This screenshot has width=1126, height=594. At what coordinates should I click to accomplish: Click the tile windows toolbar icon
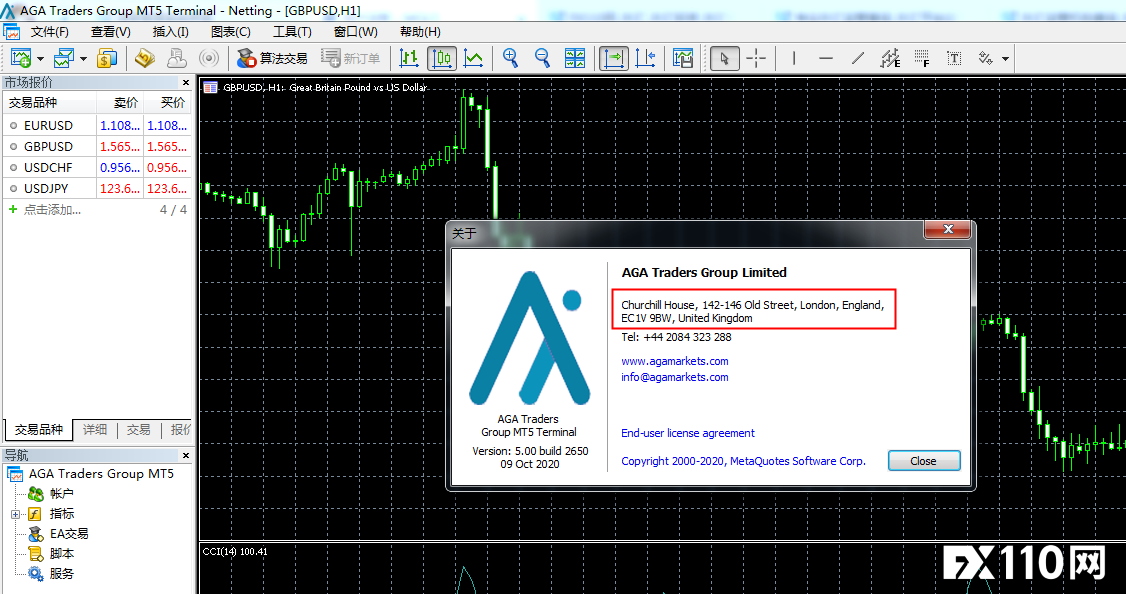(x=575, y=58)
